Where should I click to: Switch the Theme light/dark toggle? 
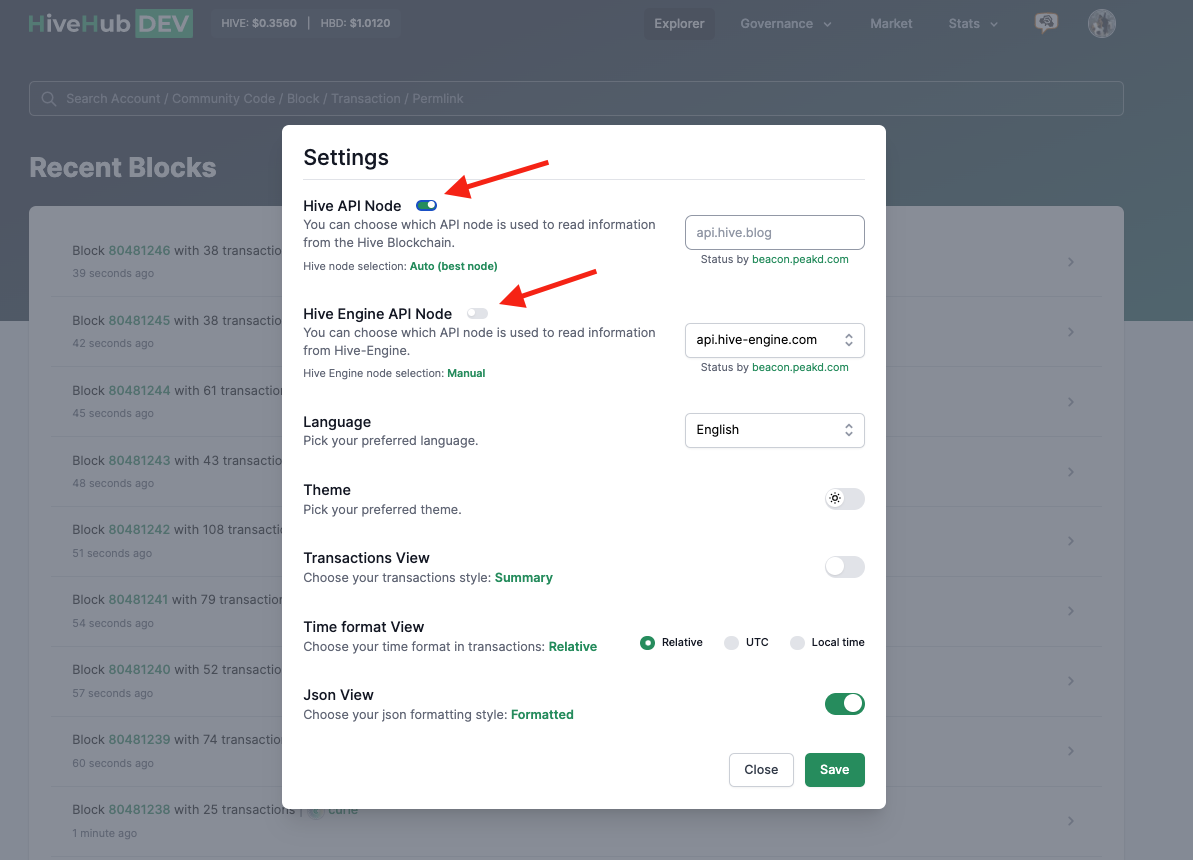[x=845, y=498]
